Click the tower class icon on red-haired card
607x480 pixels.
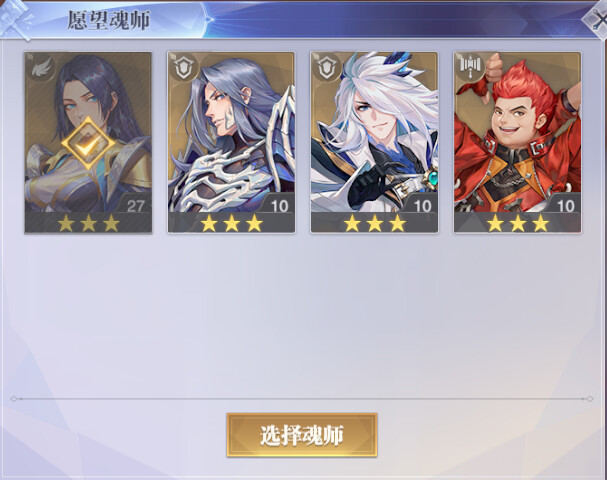coord(470,66)
